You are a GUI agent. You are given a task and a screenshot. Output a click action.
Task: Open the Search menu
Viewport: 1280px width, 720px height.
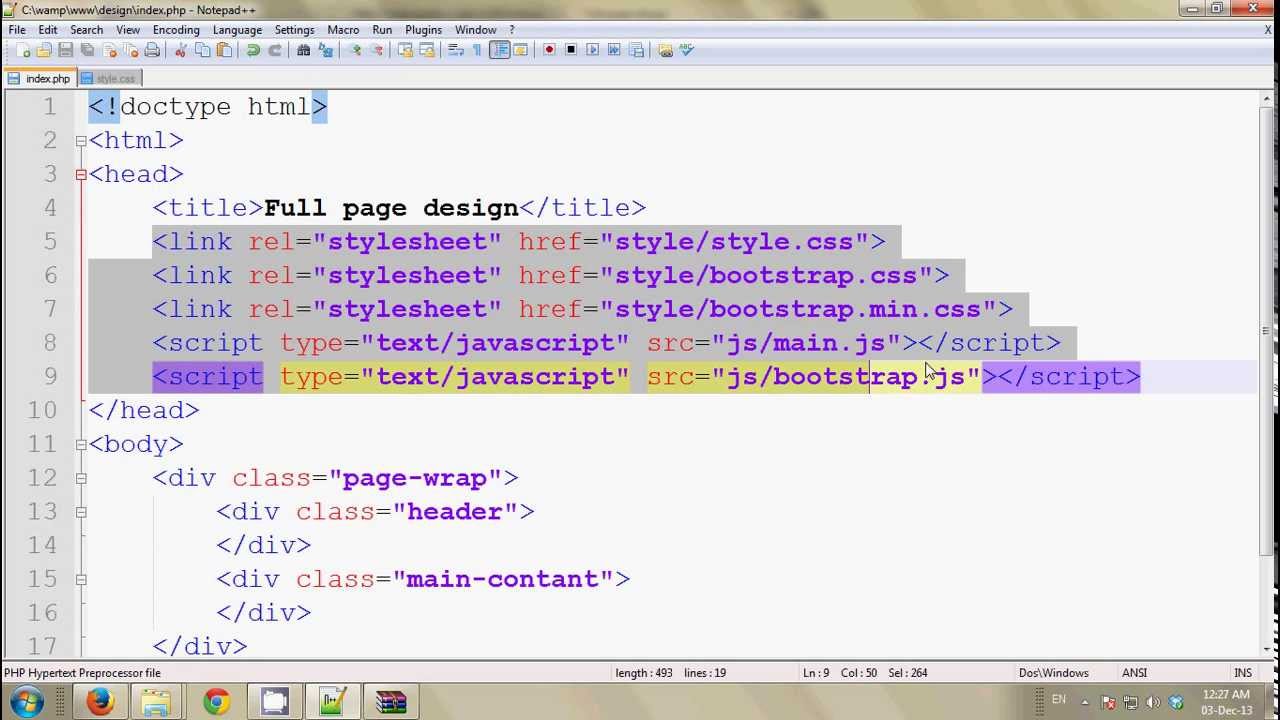click(x=87, y=30)
